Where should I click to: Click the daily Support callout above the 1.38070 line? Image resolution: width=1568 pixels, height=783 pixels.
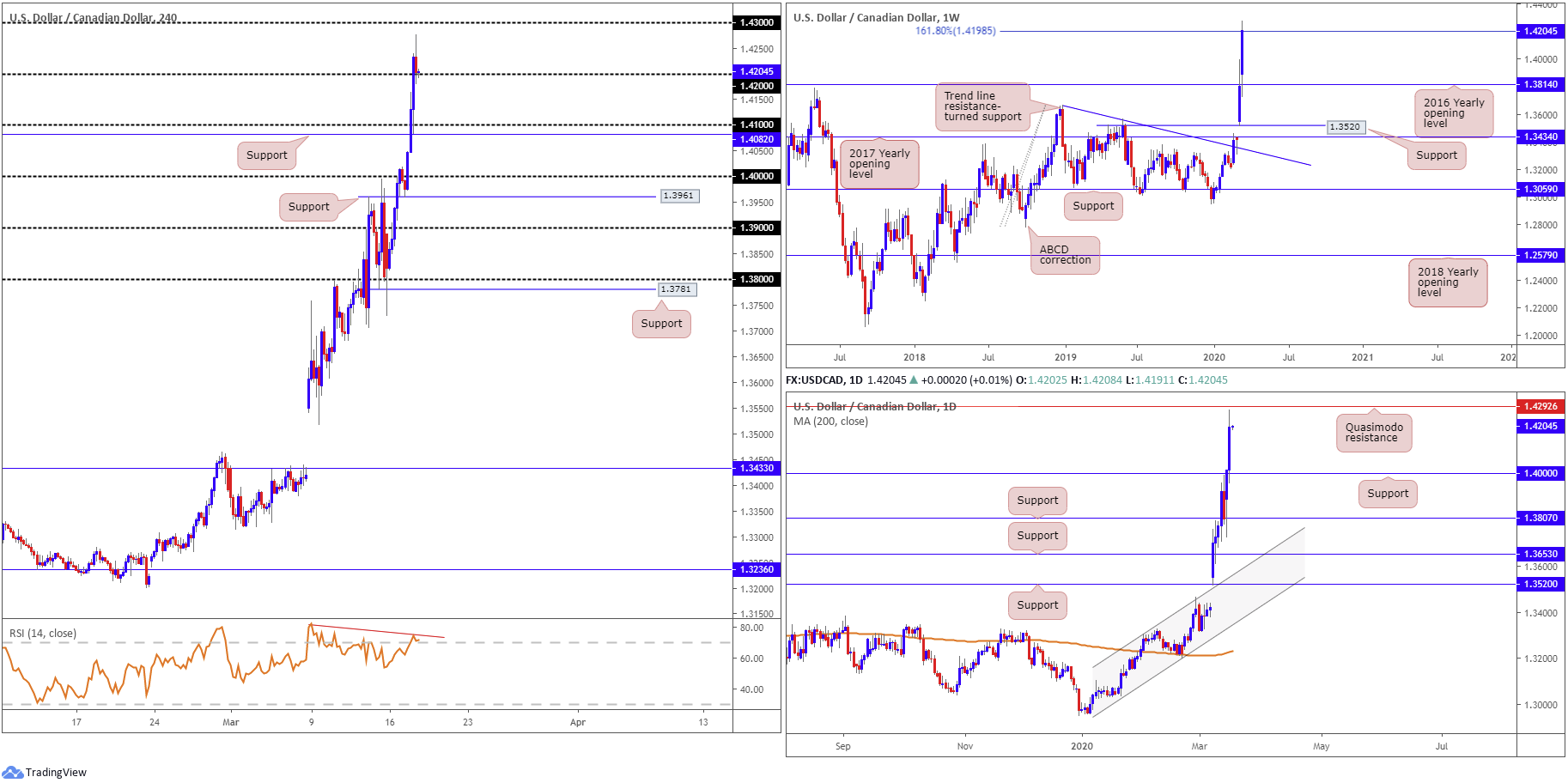pos(1037,501)
